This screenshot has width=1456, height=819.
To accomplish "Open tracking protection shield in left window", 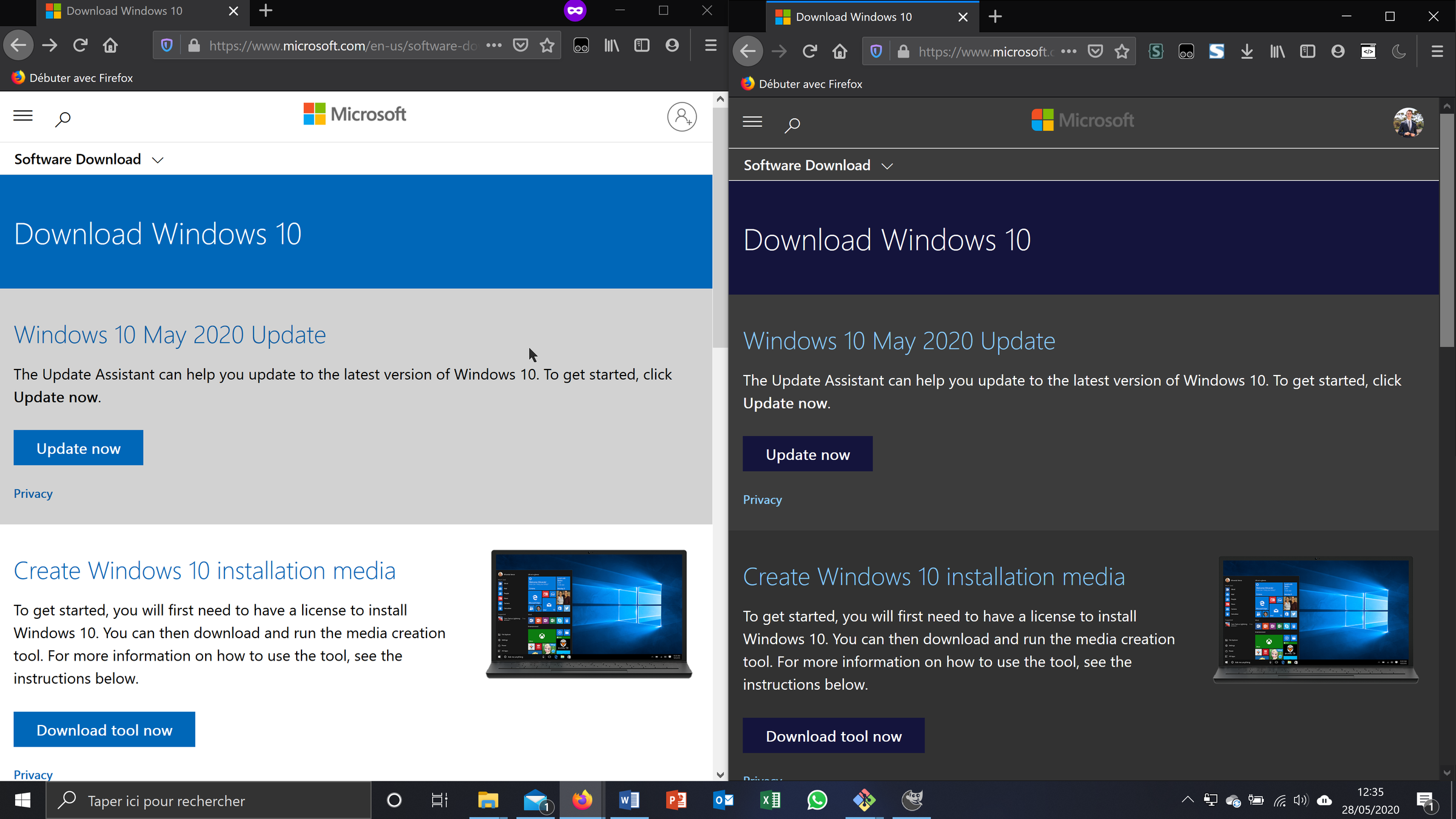I will (167, 45).
